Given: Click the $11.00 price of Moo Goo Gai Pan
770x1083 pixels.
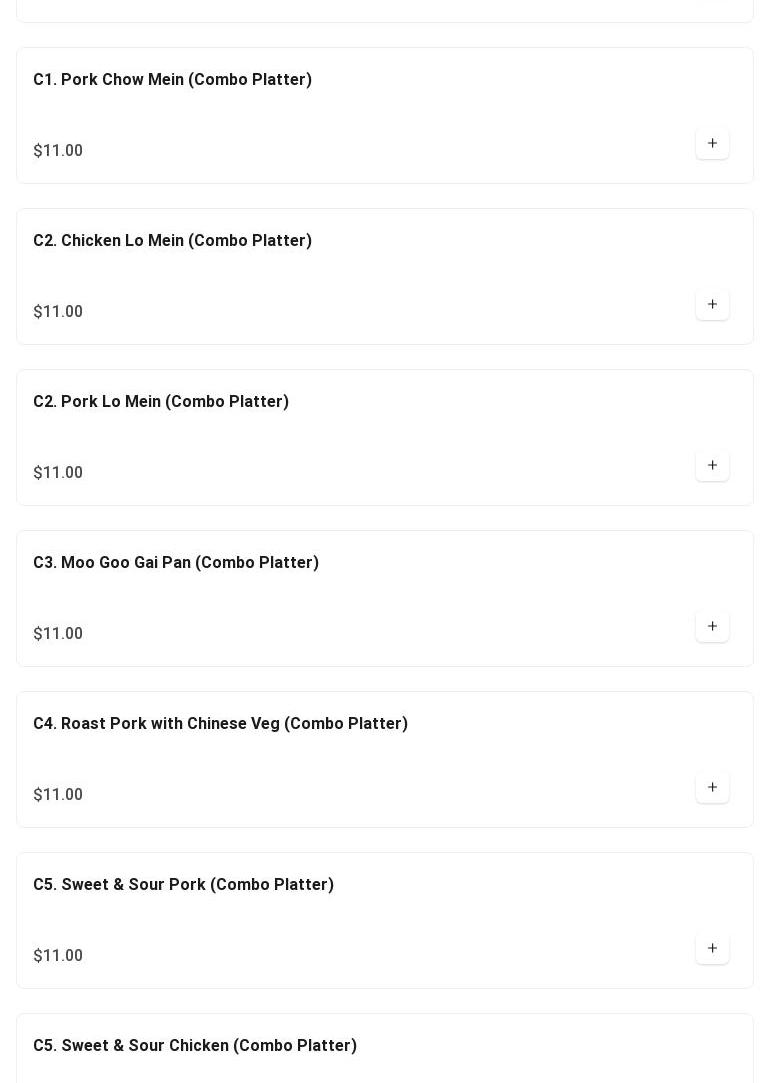Looking at the screenshot, I should tap(58, 634).
